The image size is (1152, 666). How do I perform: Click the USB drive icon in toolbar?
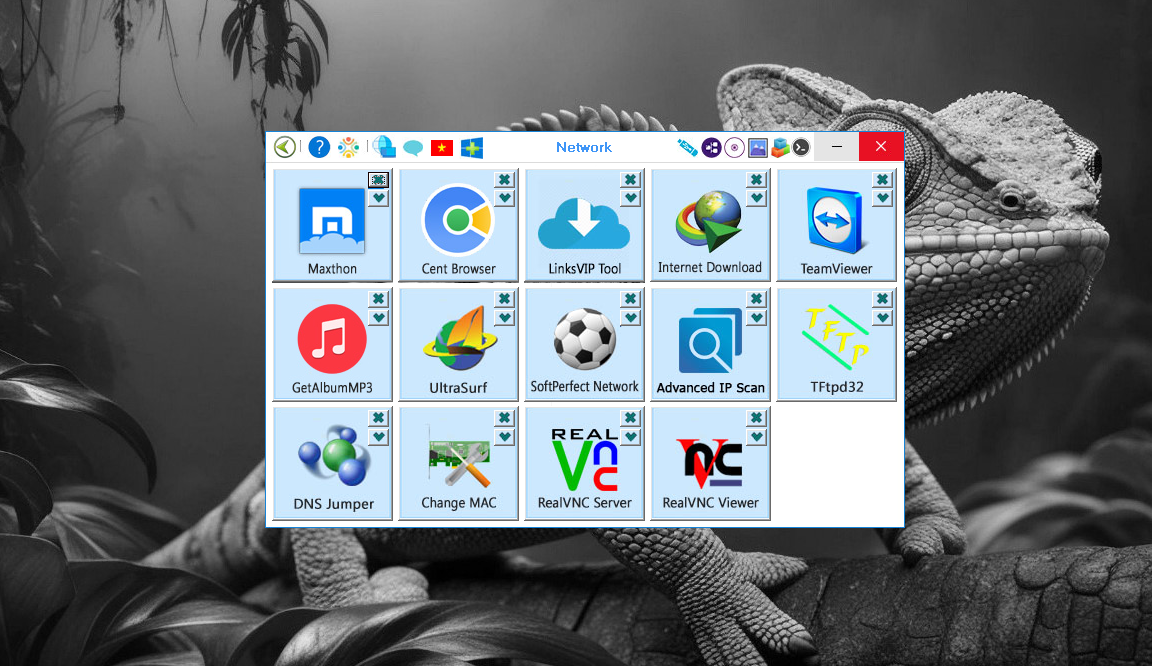(686, 148)
